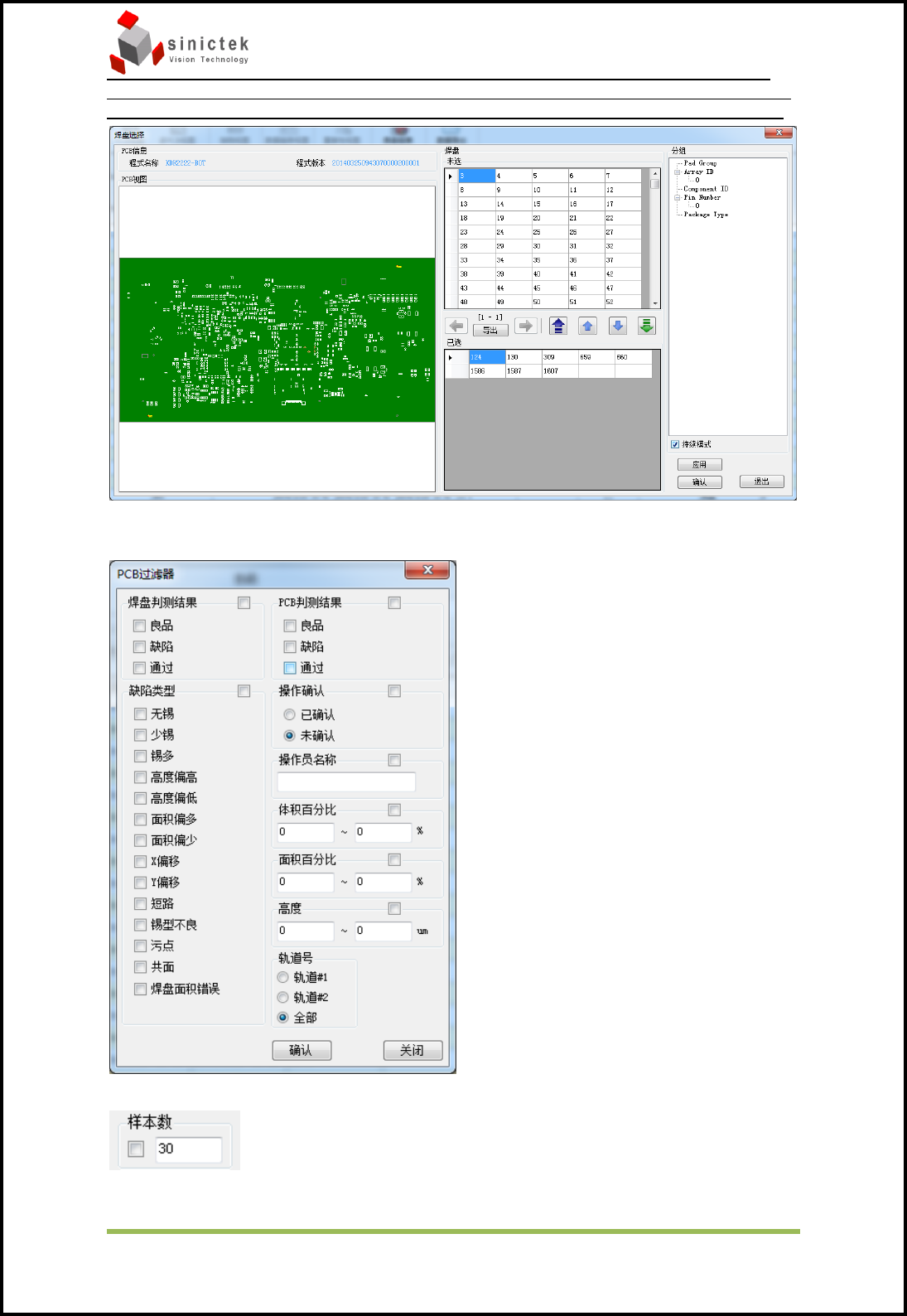907x1316 pixels.
Task: Click the gray left arrow page button
Action: tap(456, 326)
